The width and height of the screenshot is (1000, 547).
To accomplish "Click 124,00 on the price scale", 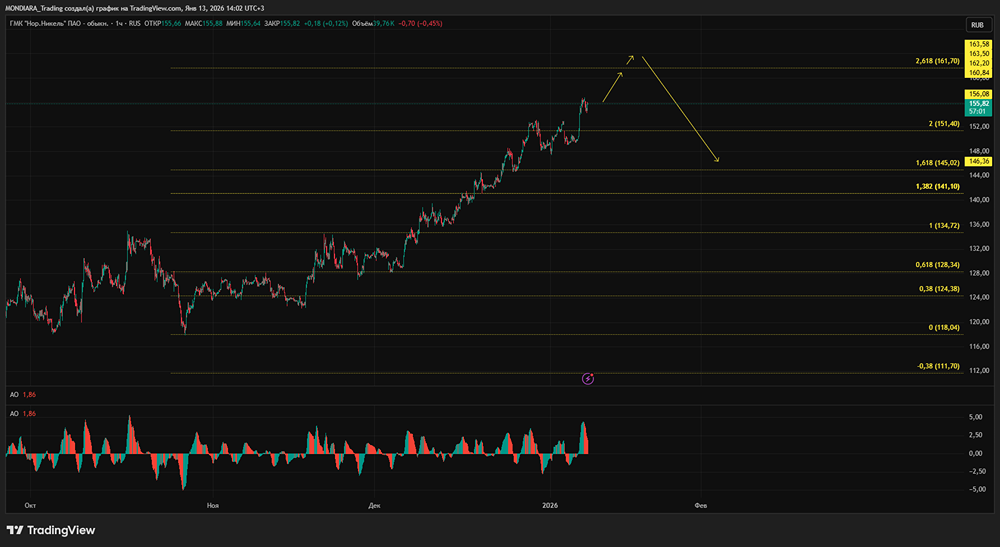I will click(x=980, y=297).
